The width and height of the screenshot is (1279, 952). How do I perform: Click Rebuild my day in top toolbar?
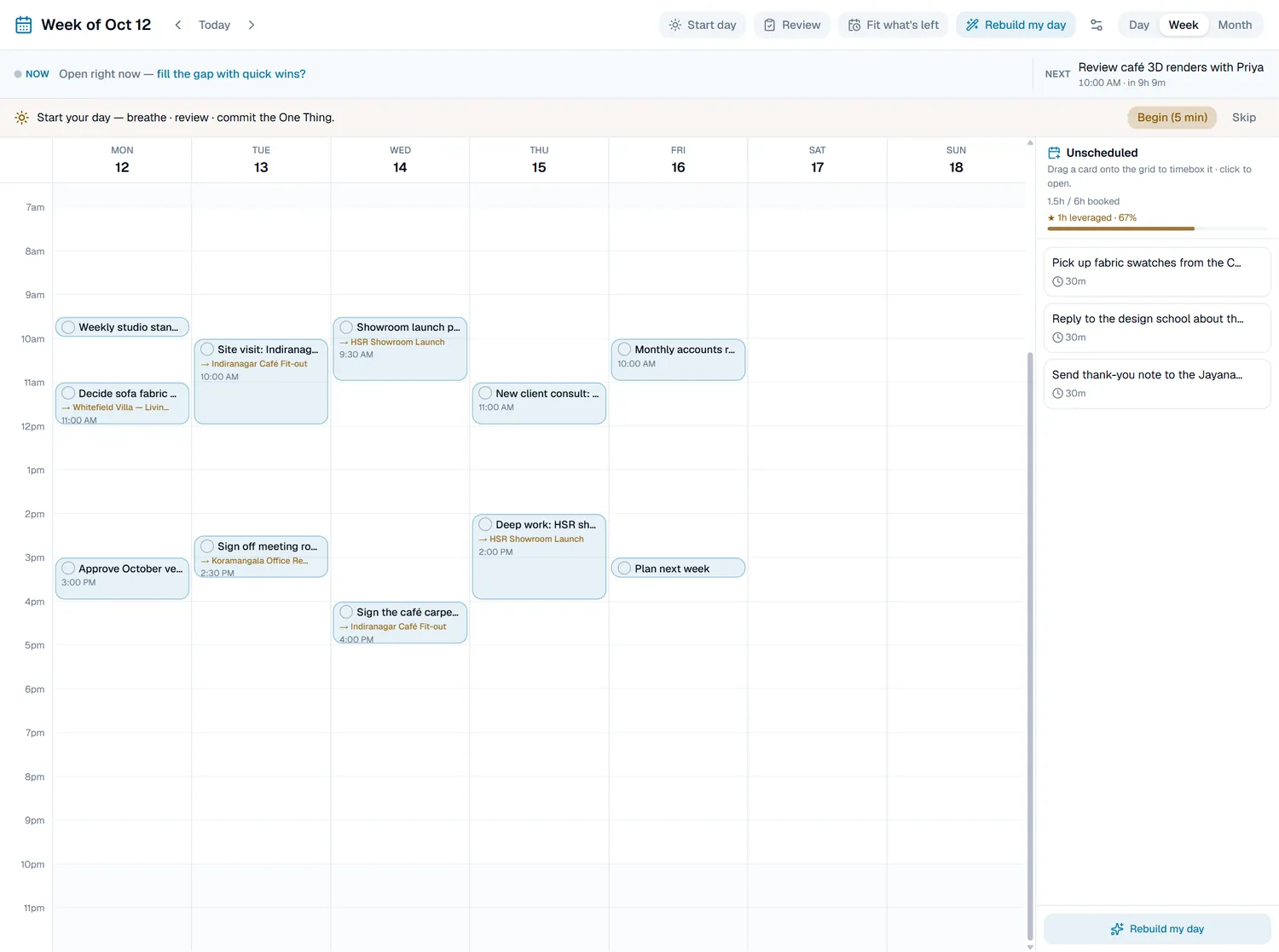[1016, 25]
